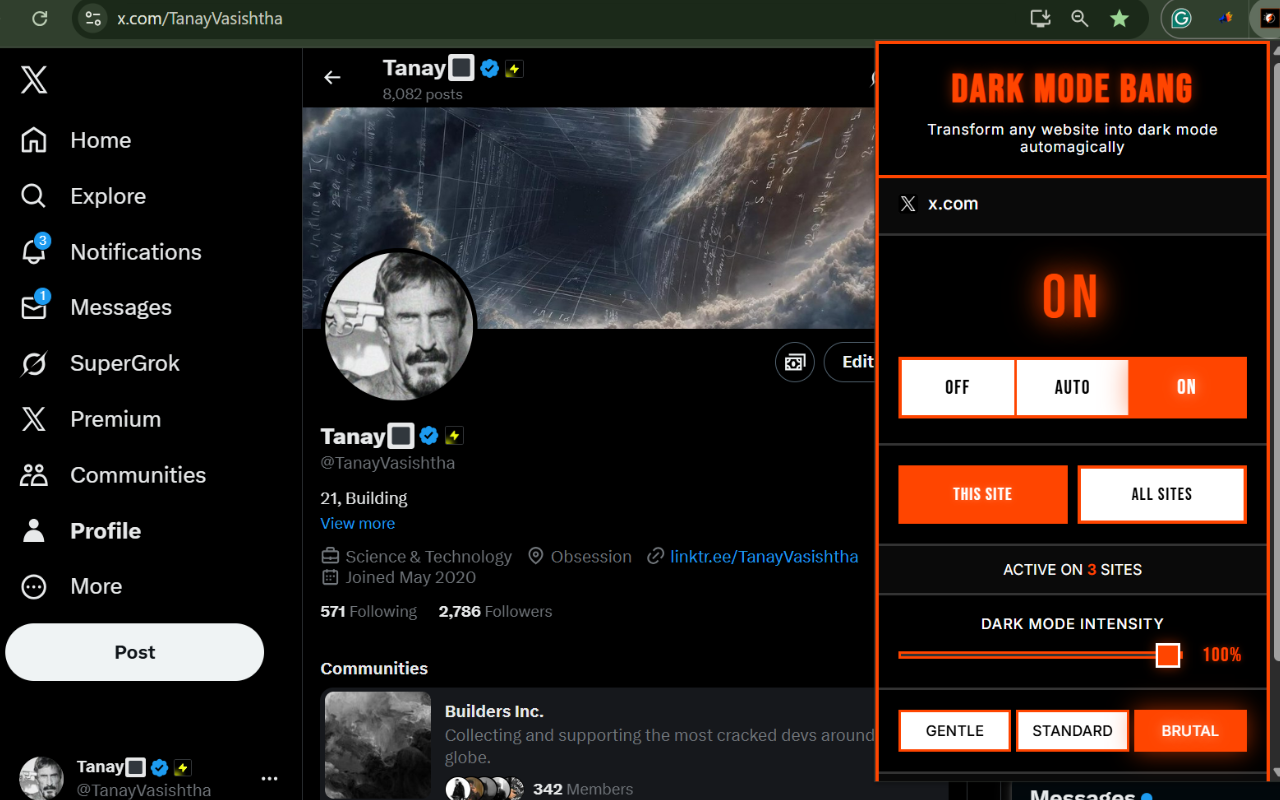Click the site information icon in address bar
The width and height of the screenshot is (1280, 800).
click(x=93, y=18)
